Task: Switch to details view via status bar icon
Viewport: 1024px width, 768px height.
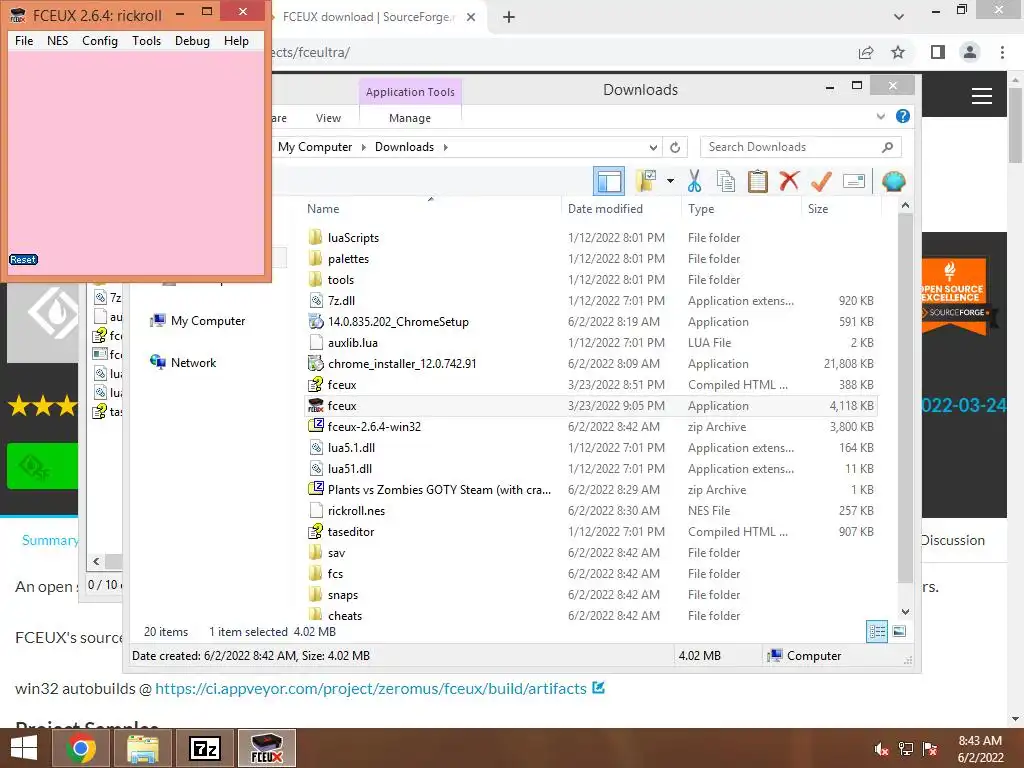Action: coord(877,632)
